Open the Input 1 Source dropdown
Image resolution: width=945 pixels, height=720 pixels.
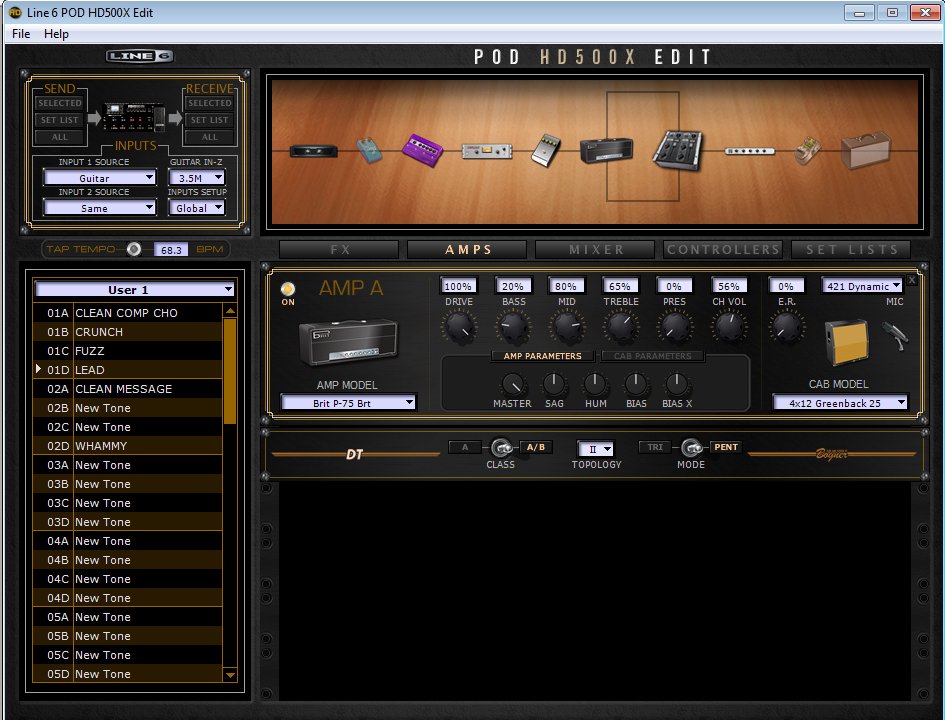pos(100,178)
